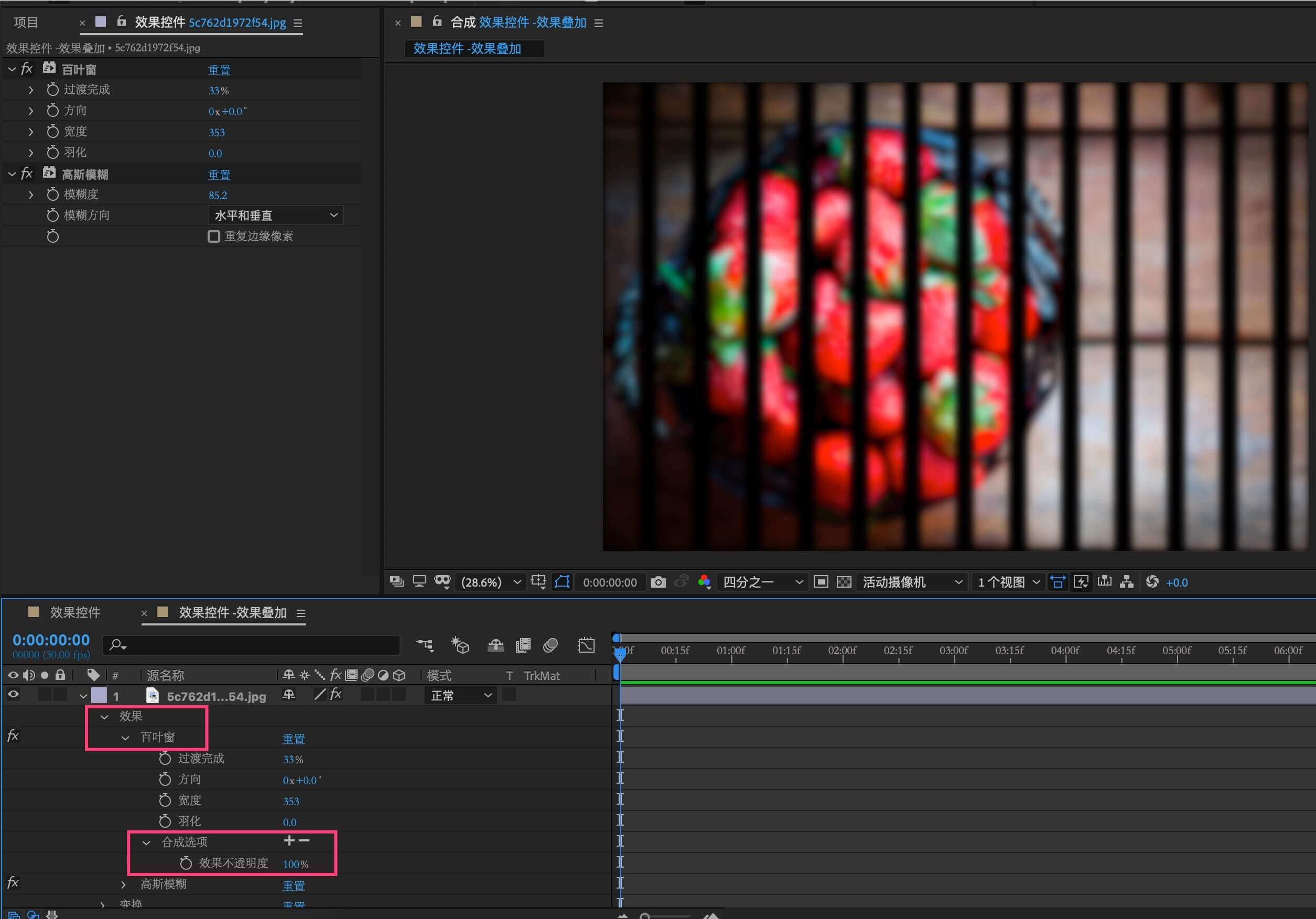Open the 四分之一 resolution dropdown

coord(762,582)
